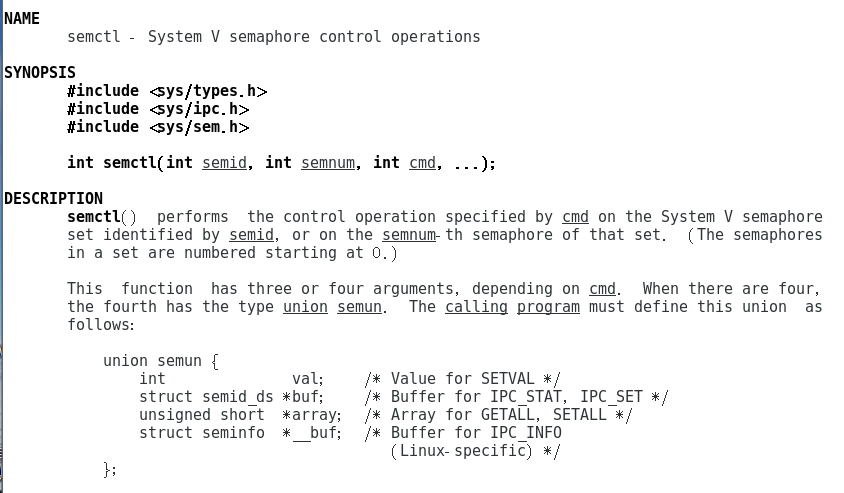844x493 pixels.
Task: Click the underlined word "calling"
Action: (x=476, y=307)
